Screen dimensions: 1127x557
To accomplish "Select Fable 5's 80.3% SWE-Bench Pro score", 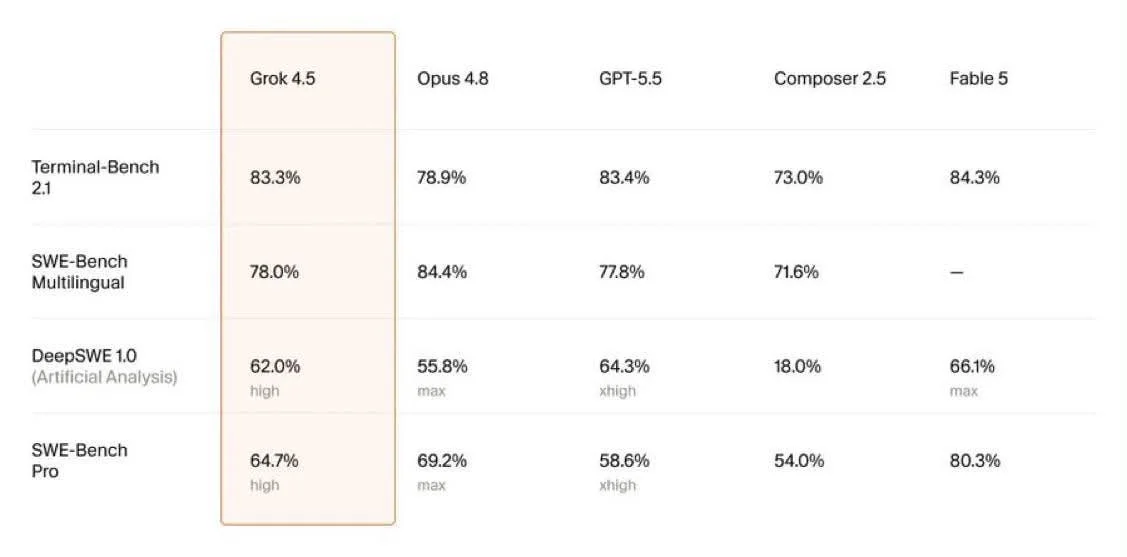I will (975, 461).
